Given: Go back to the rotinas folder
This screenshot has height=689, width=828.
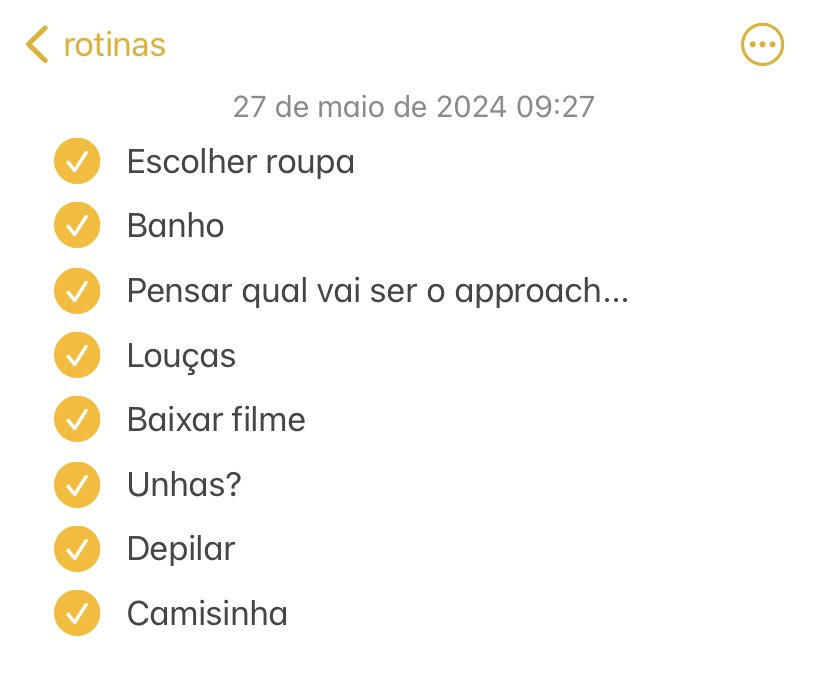Looking at the screenshot, I should pos(114,45).
